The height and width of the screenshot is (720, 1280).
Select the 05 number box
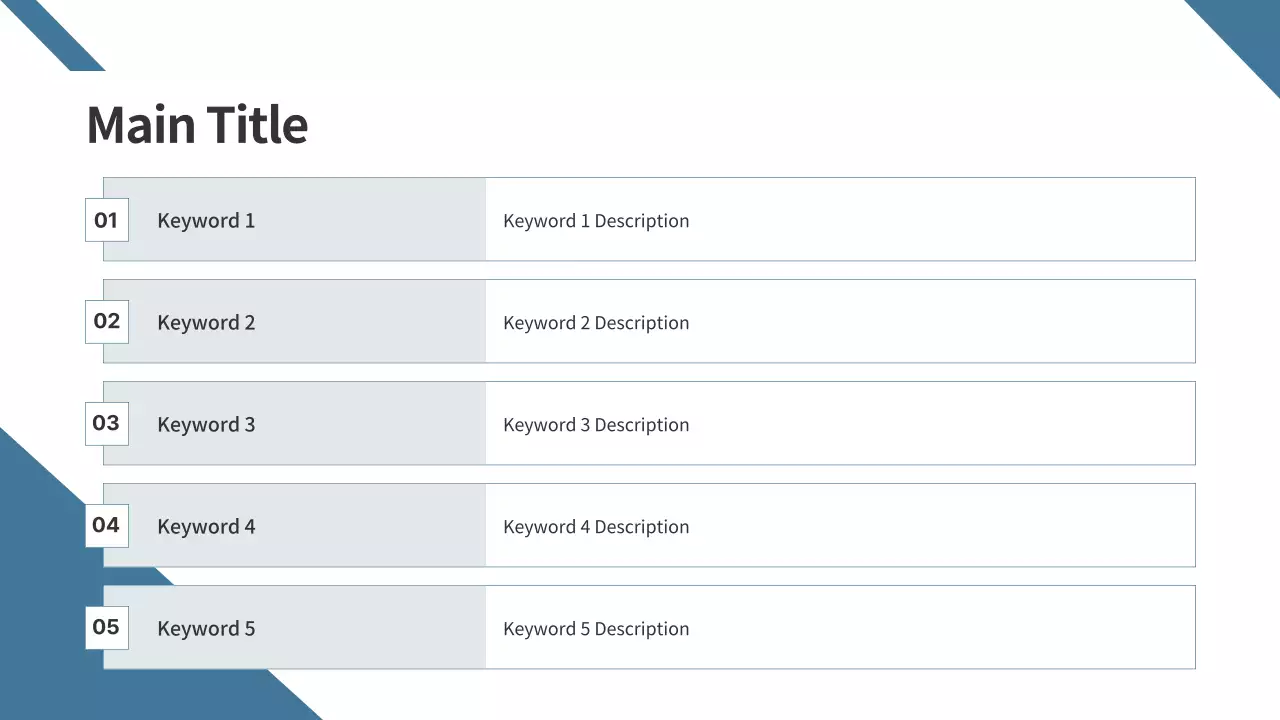point(106,627)
